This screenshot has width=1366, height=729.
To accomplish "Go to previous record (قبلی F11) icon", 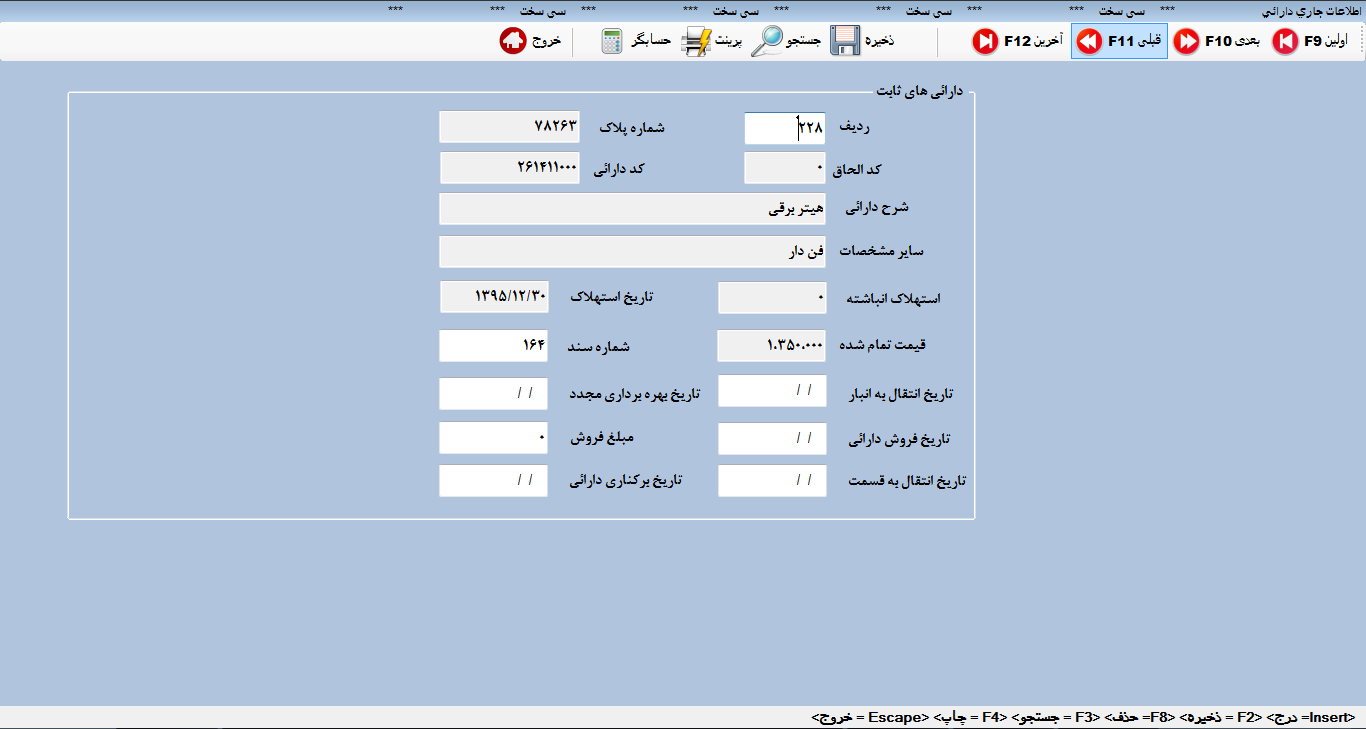I will 1089,41.
